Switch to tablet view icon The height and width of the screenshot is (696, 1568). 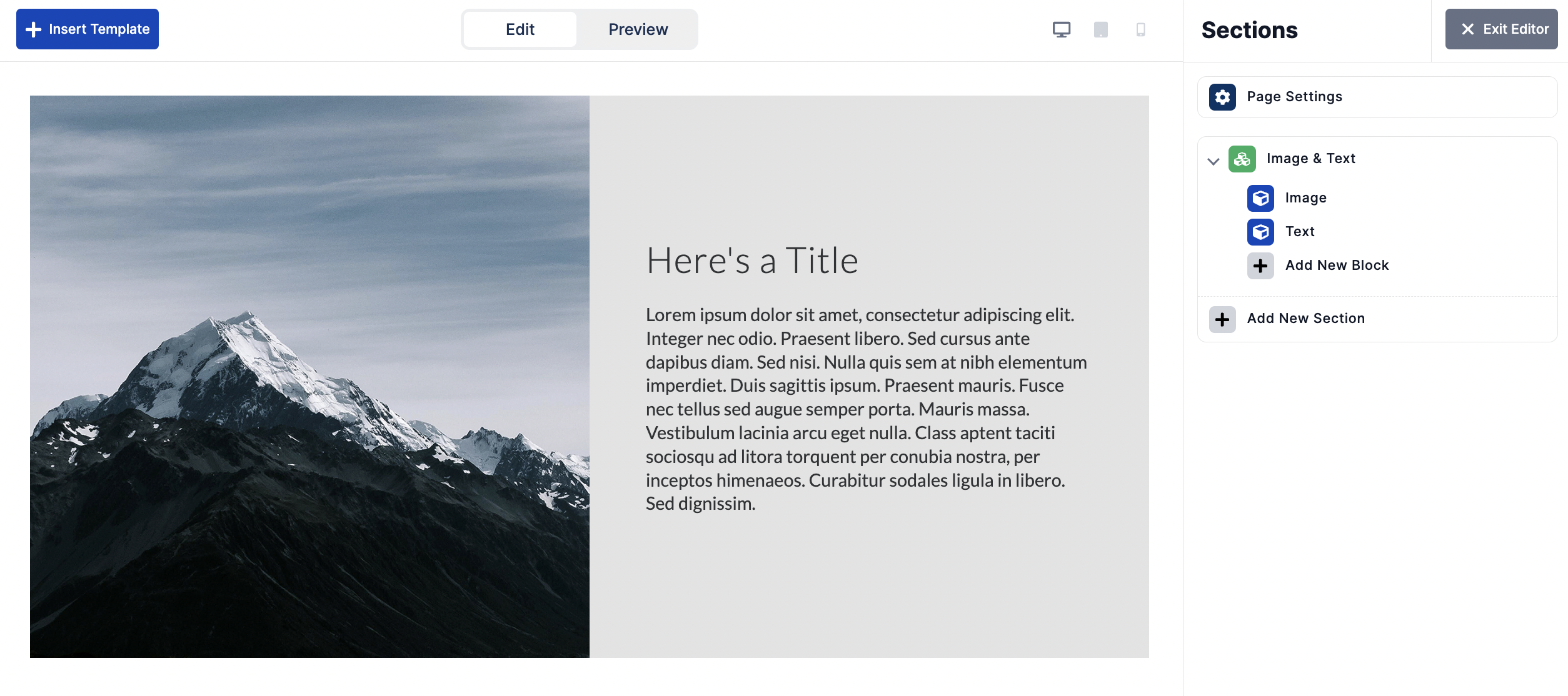[1100, 29]
